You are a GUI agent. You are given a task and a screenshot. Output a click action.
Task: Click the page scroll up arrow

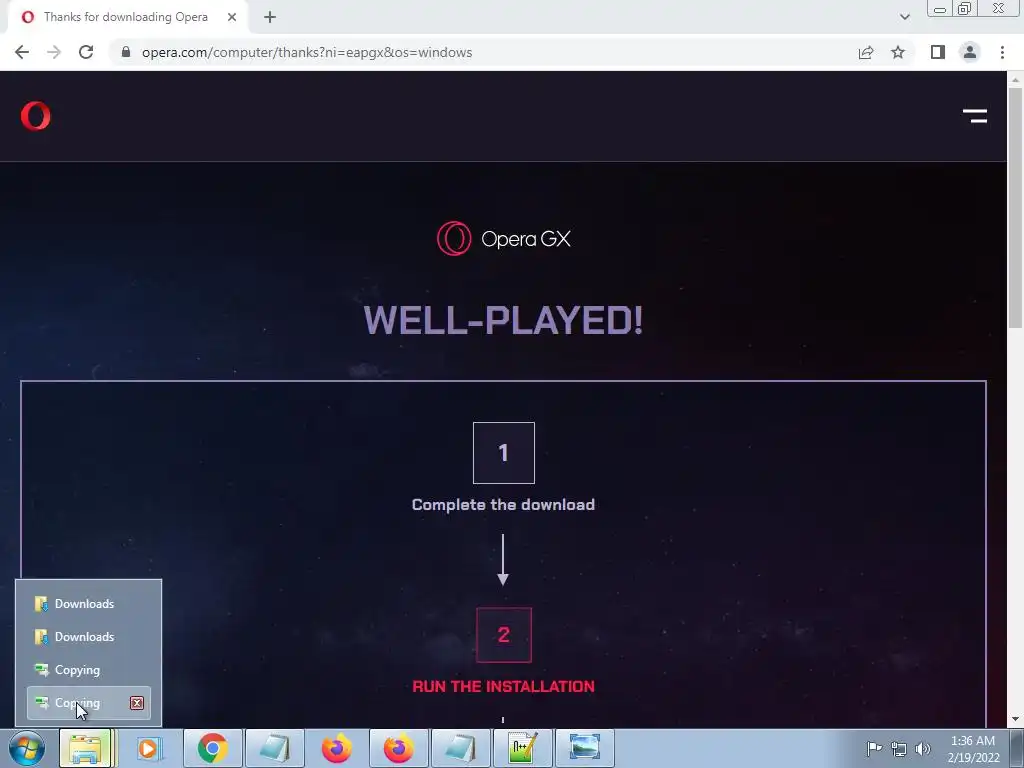tap(1015, 79)
